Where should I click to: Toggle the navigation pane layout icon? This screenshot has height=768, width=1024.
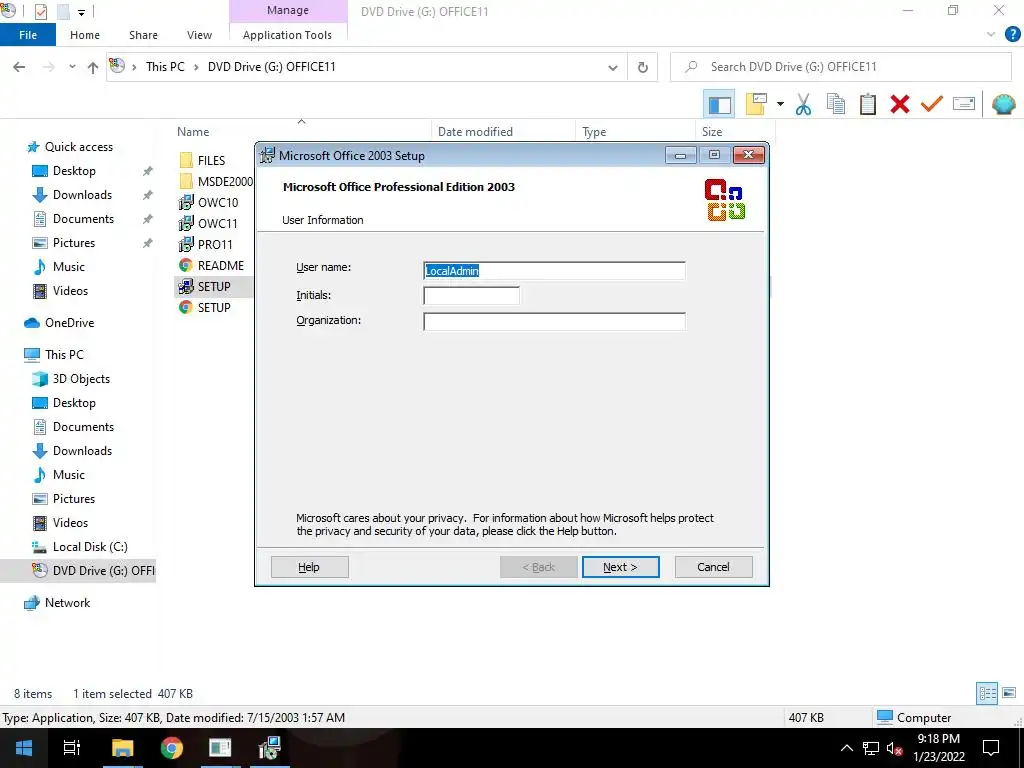click(719, 104)
